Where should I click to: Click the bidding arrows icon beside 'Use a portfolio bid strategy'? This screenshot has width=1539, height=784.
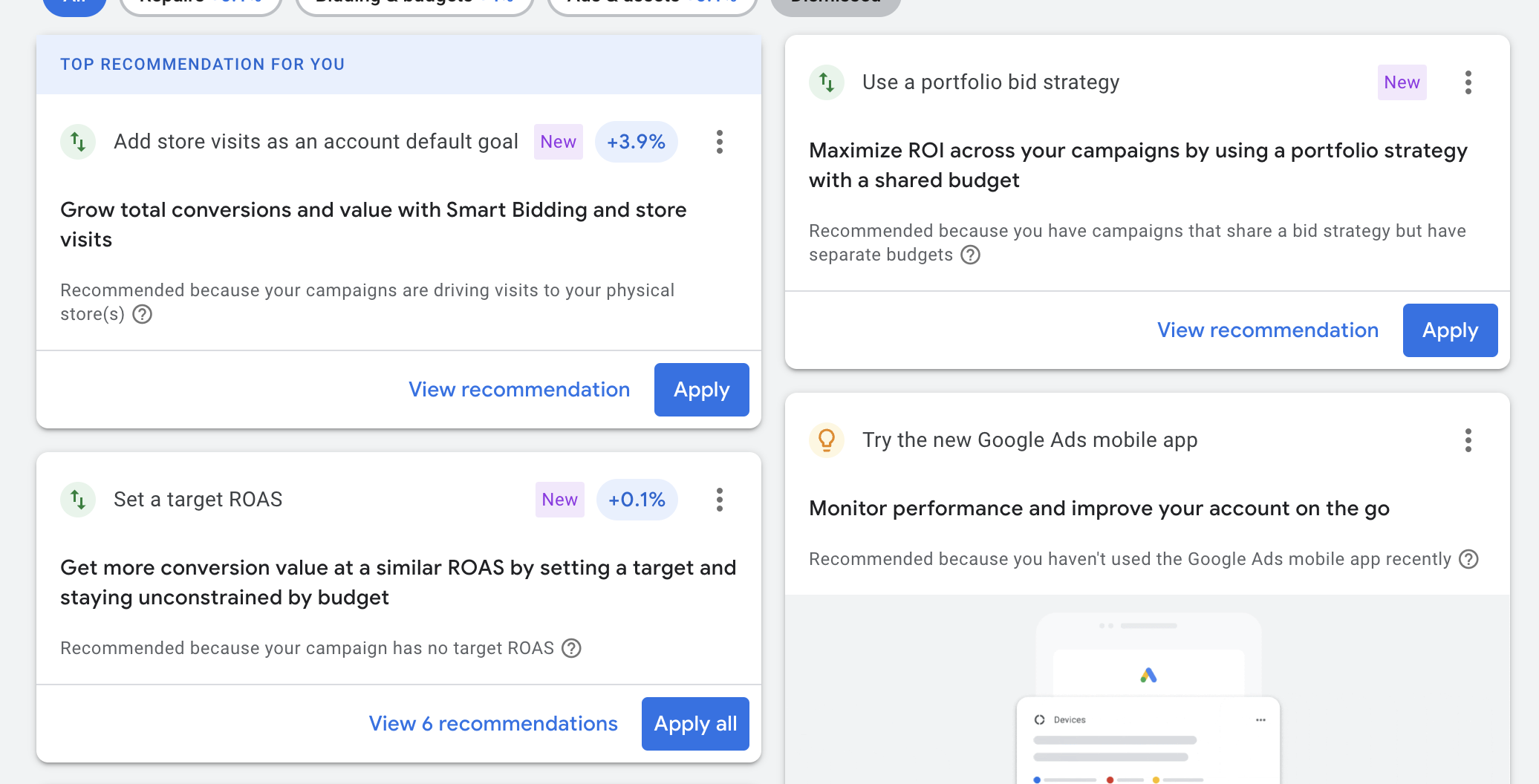tap(827, 82)
